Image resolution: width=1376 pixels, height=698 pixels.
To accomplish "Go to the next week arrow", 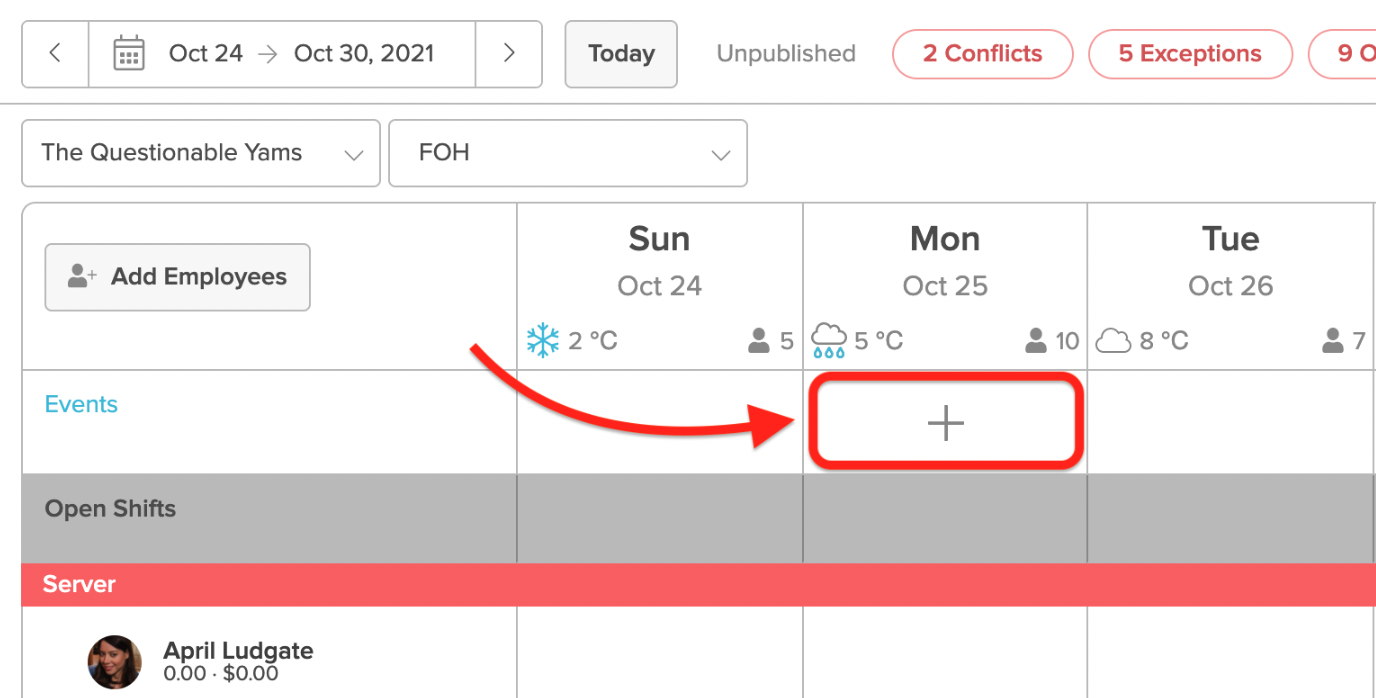I will click(x=508, y=54).
